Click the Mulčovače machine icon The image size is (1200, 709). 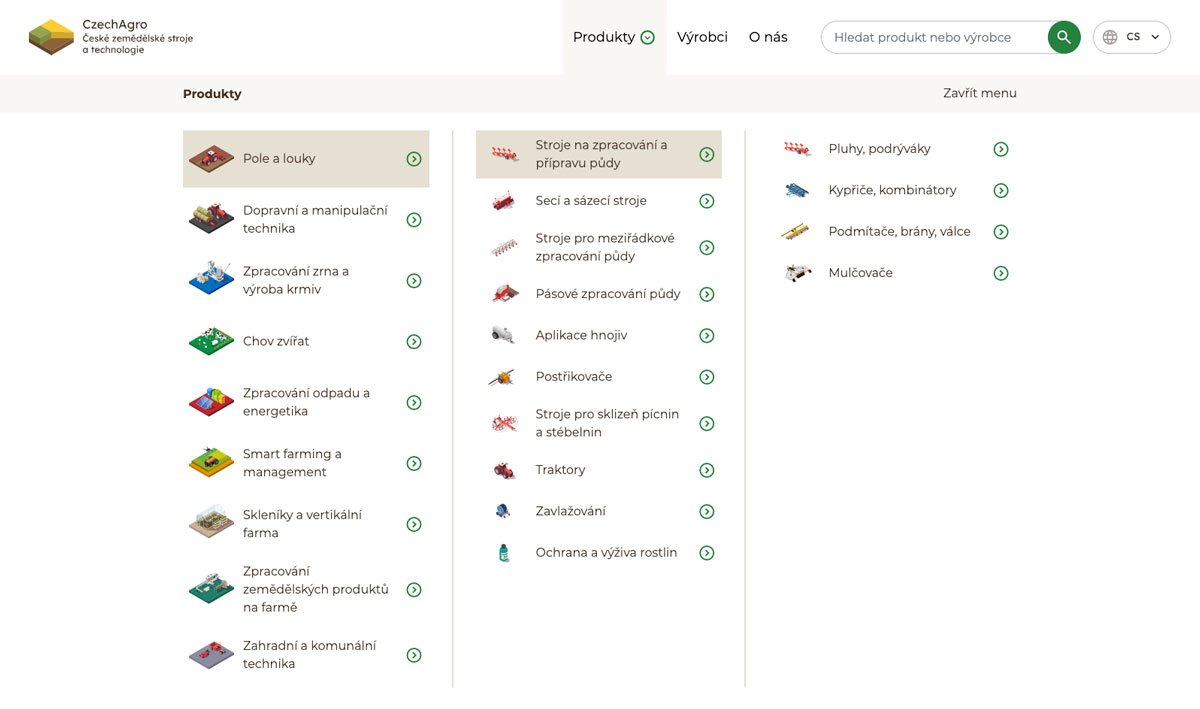tap(797, 273)
